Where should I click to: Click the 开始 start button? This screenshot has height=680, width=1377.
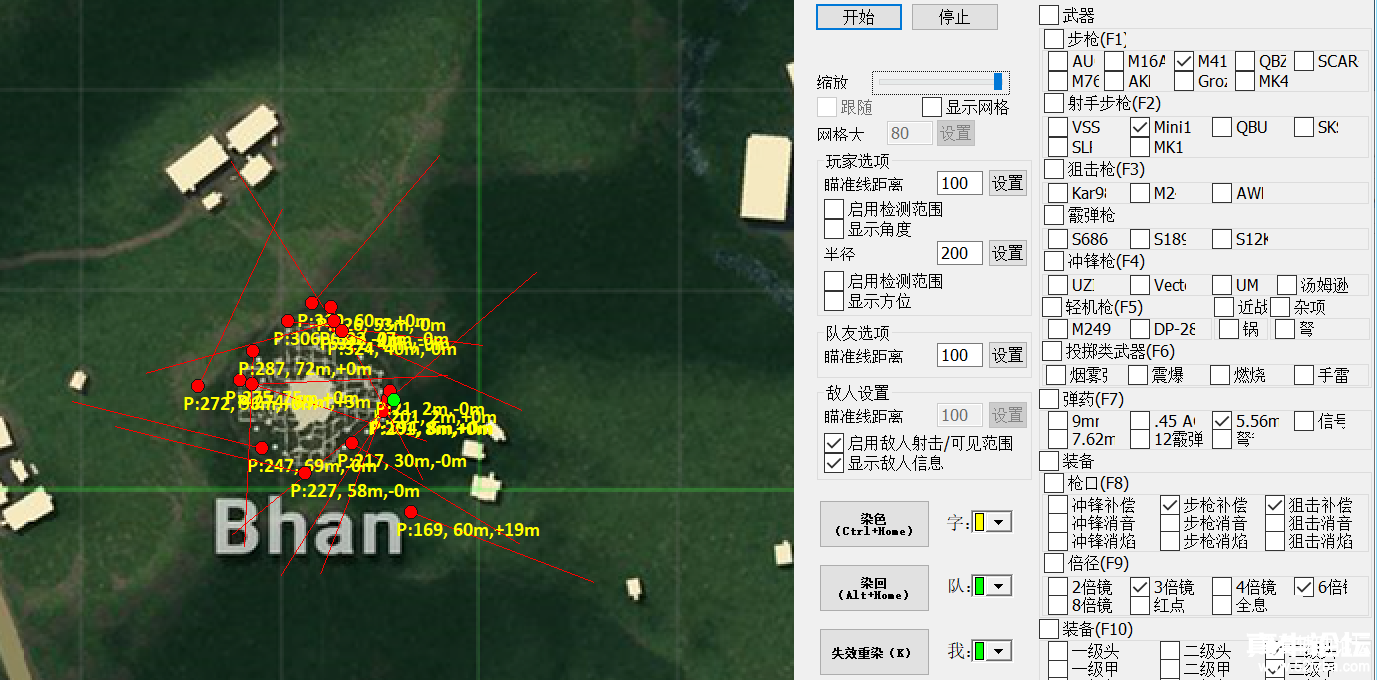click(859, 17)
